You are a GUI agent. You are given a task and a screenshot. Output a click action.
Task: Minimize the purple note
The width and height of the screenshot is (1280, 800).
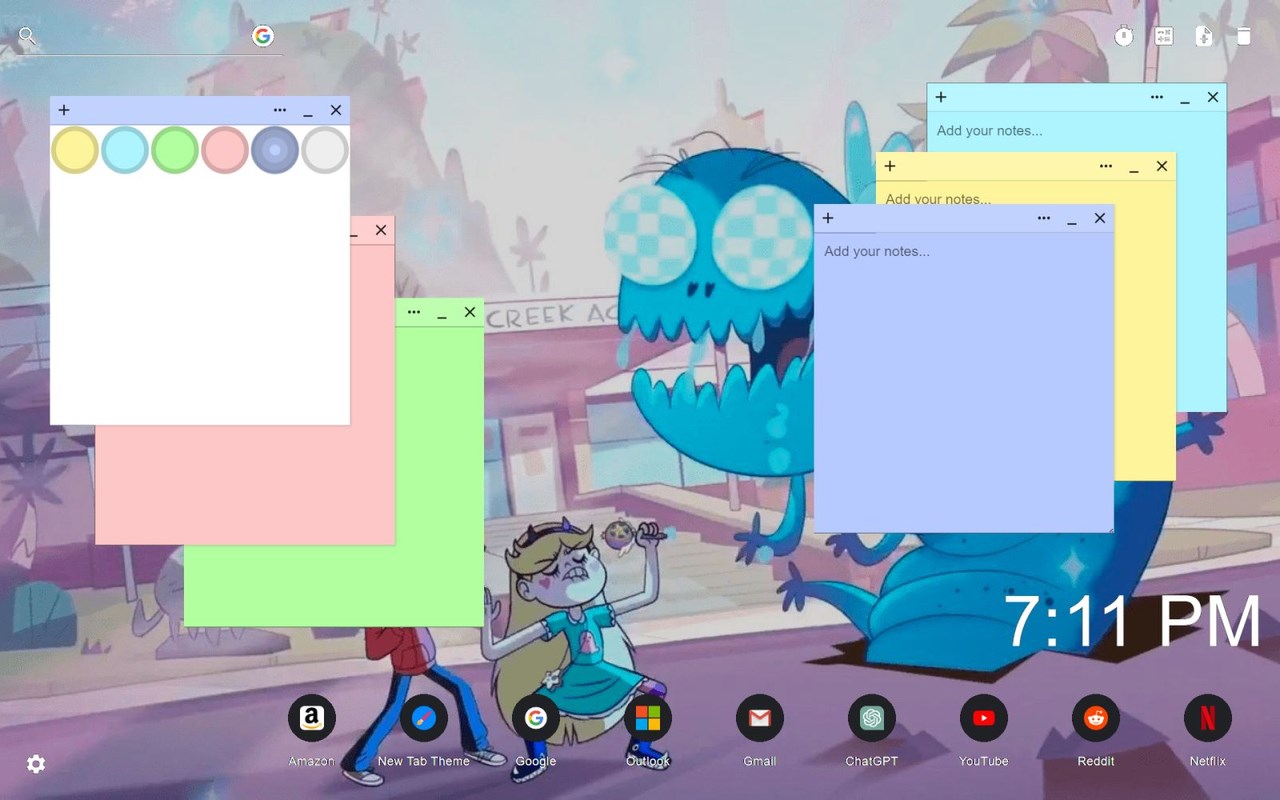pyautogui.click(x=1072, y=220)
